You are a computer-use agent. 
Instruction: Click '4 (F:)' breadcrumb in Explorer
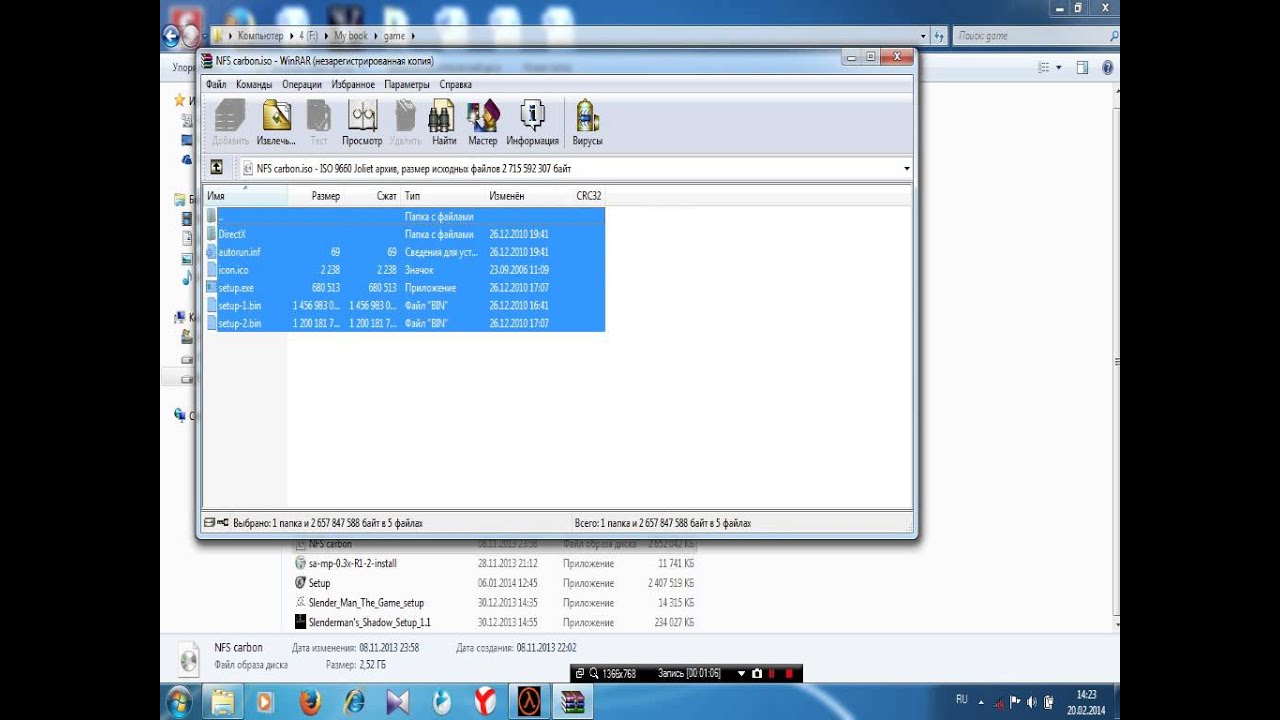[x=309, y=36]
